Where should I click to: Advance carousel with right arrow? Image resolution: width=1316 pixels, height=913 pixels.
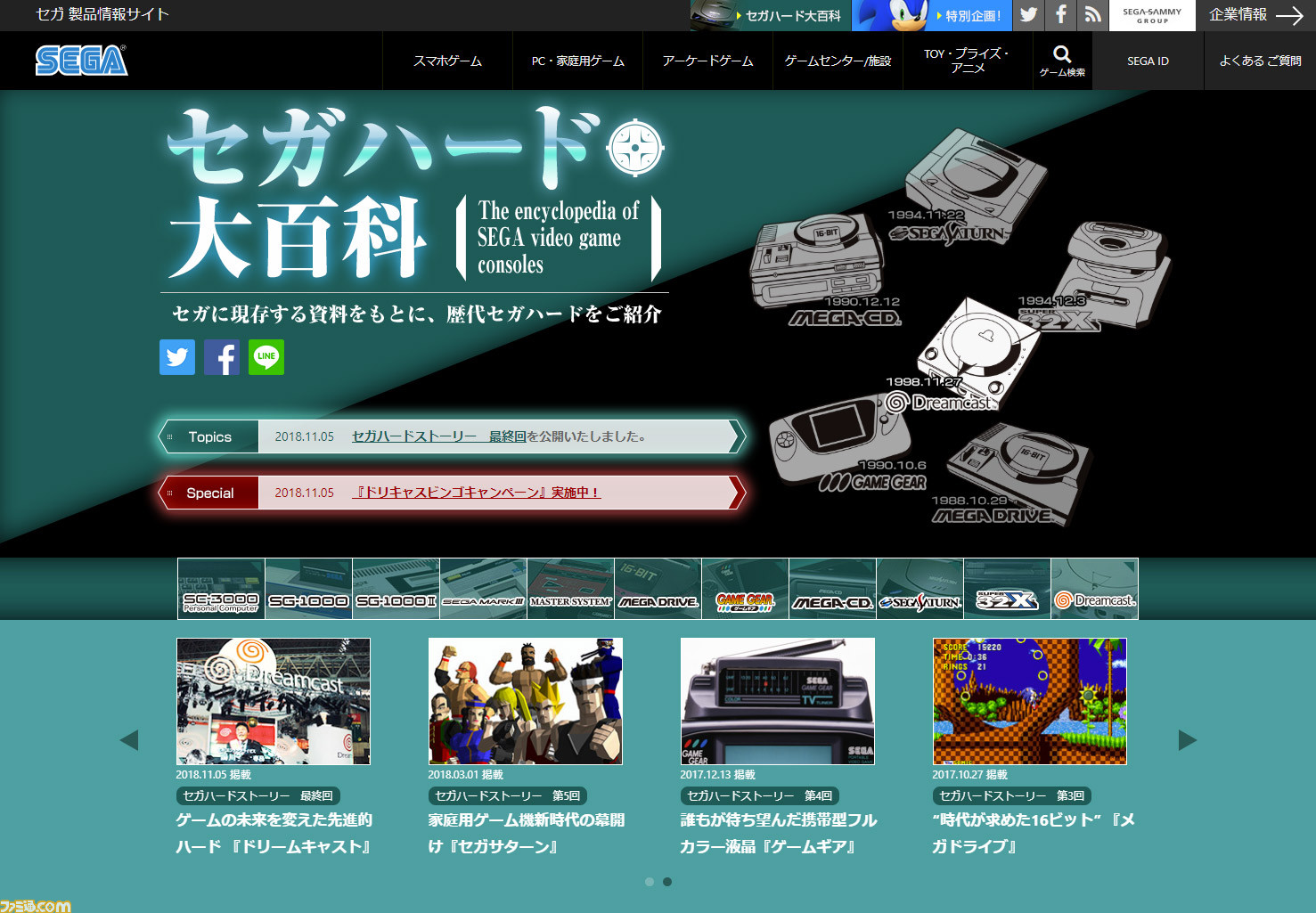(x=1187, y=740)
